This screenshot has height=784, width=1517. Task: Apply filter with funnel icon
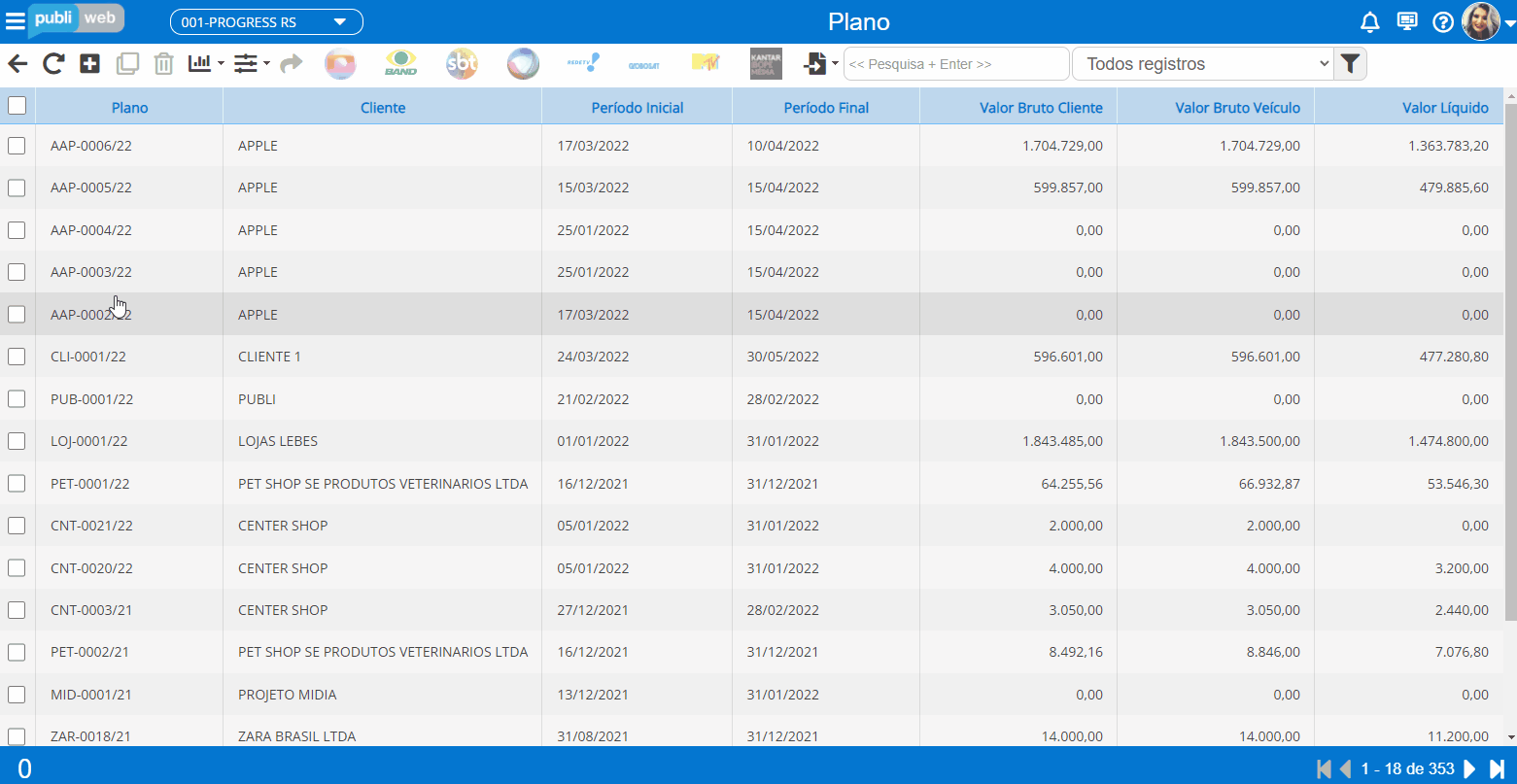pos(1350,64)
